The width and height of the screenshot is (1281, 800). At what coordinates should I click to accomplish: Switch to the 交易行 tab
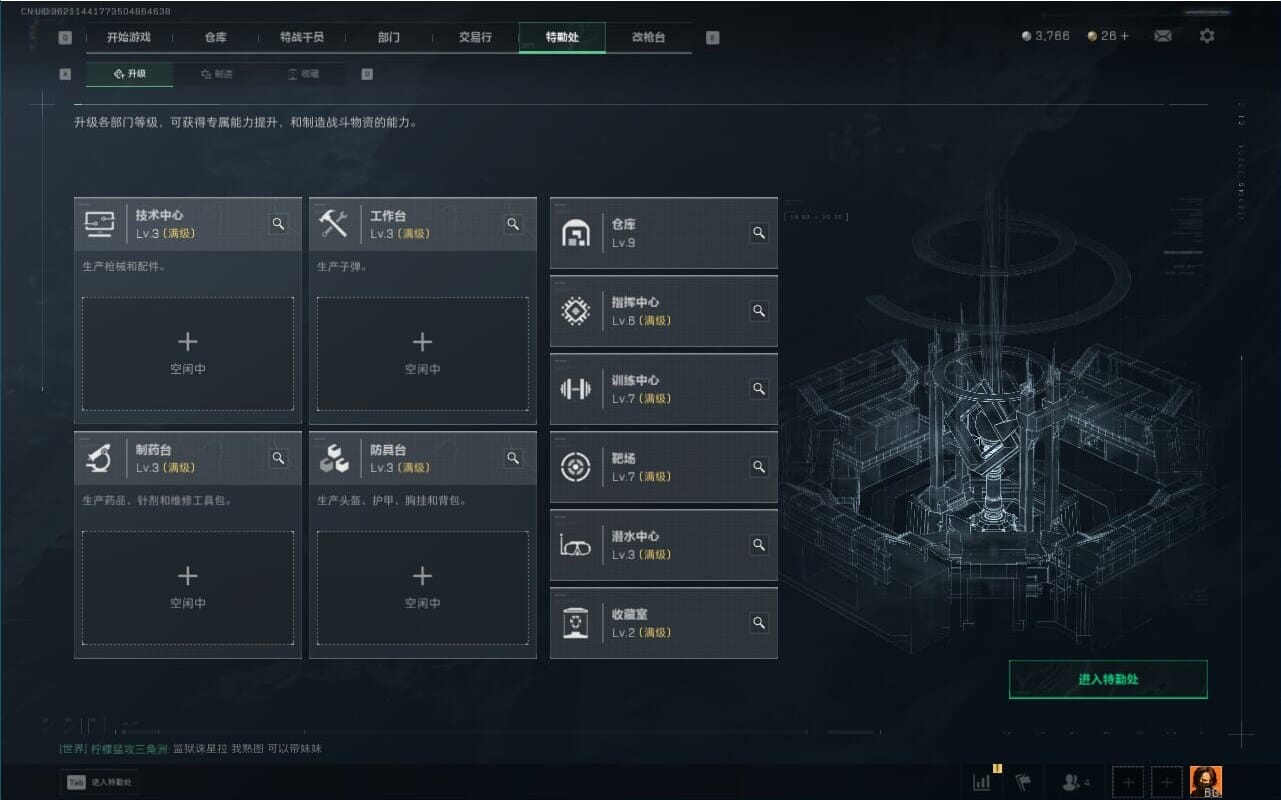pyautogui.click(x=475, y=37)
